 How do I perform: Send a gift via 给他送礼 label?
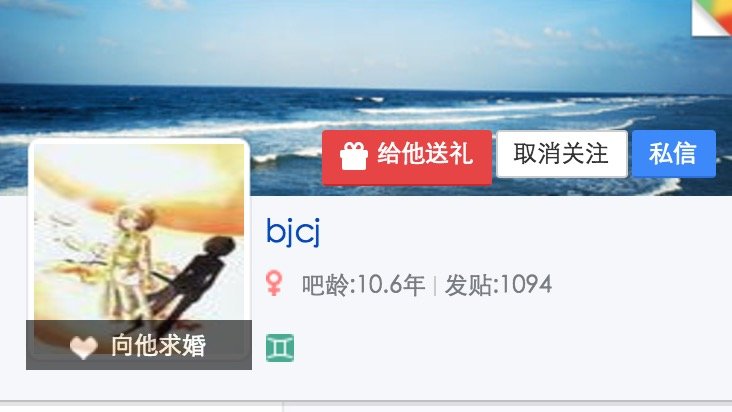tap(425, 154)
